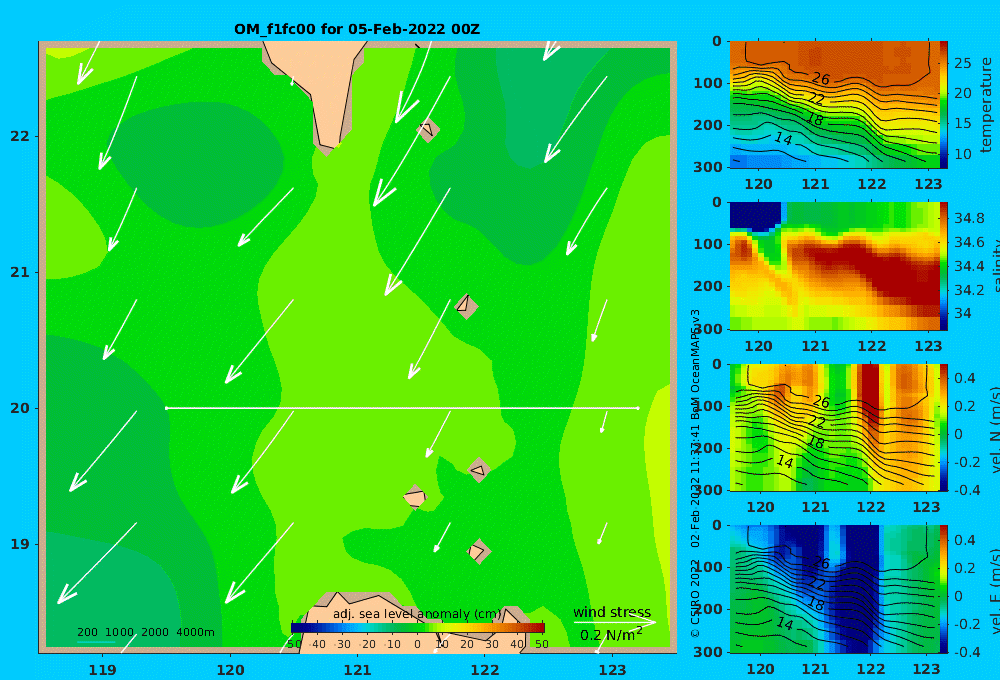
Task: Click the salinity colorbar scale
Action: pyautogui.click(x=944, y=266)
